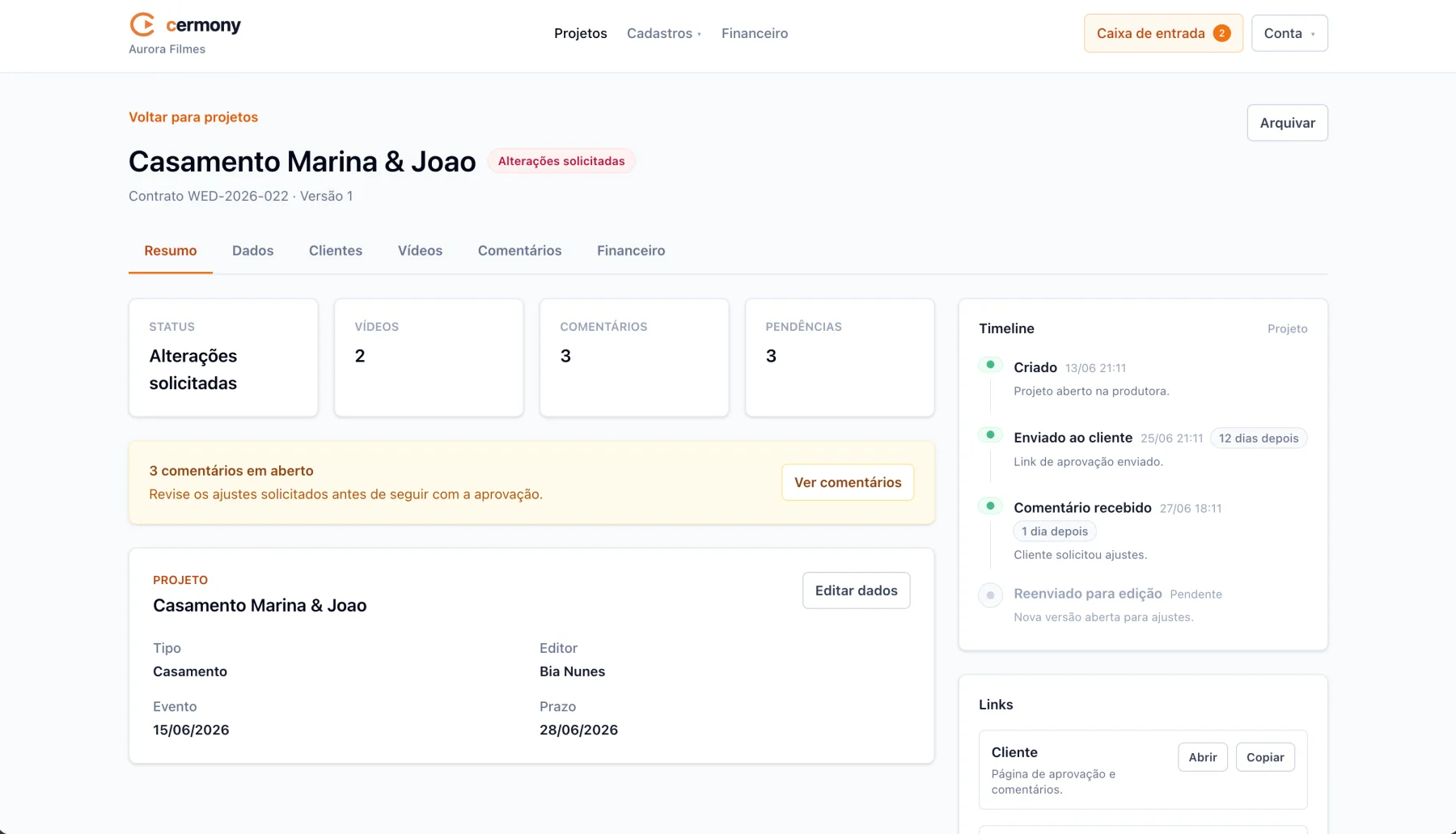The height and width of the screenshot is (834, 1456).
Task: Click Abrir for the Cliente link
Action: [x=1203, y=757]
